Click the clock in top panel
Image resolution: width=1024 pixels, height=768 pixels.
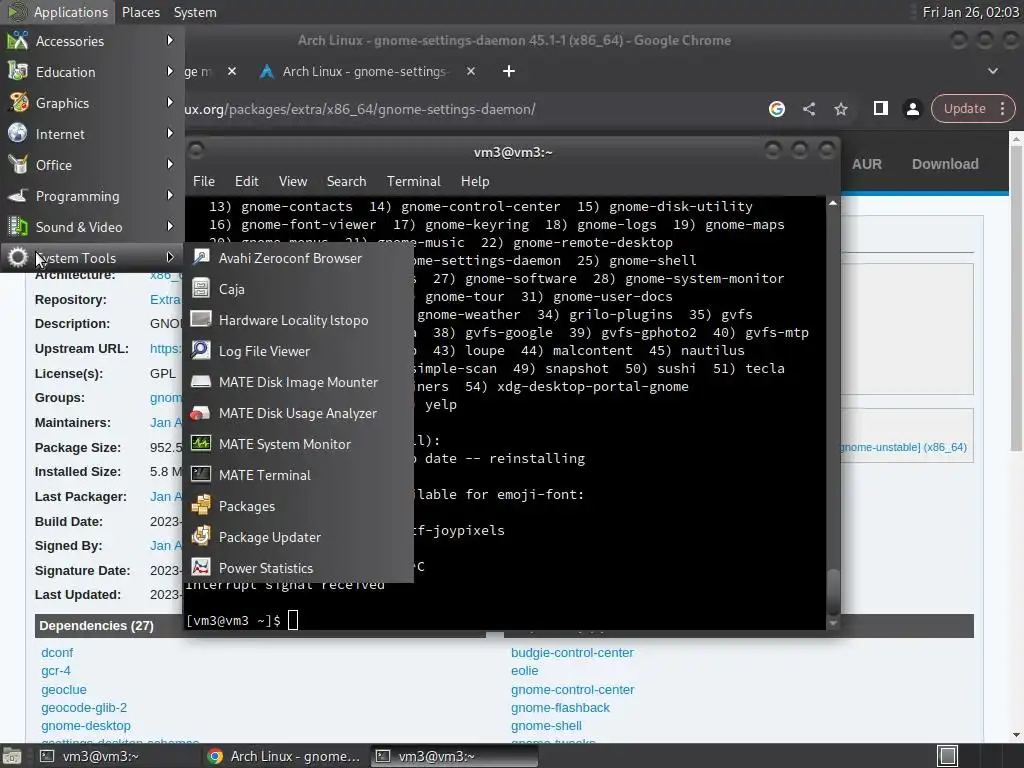(970, 12)
